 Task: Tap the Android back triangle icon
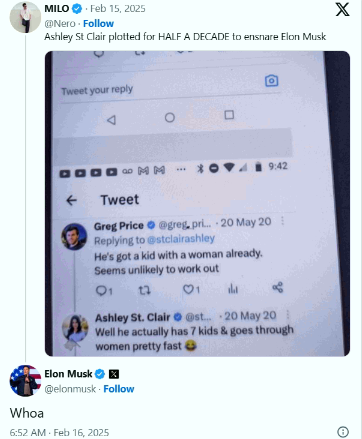tap(111, 120)
